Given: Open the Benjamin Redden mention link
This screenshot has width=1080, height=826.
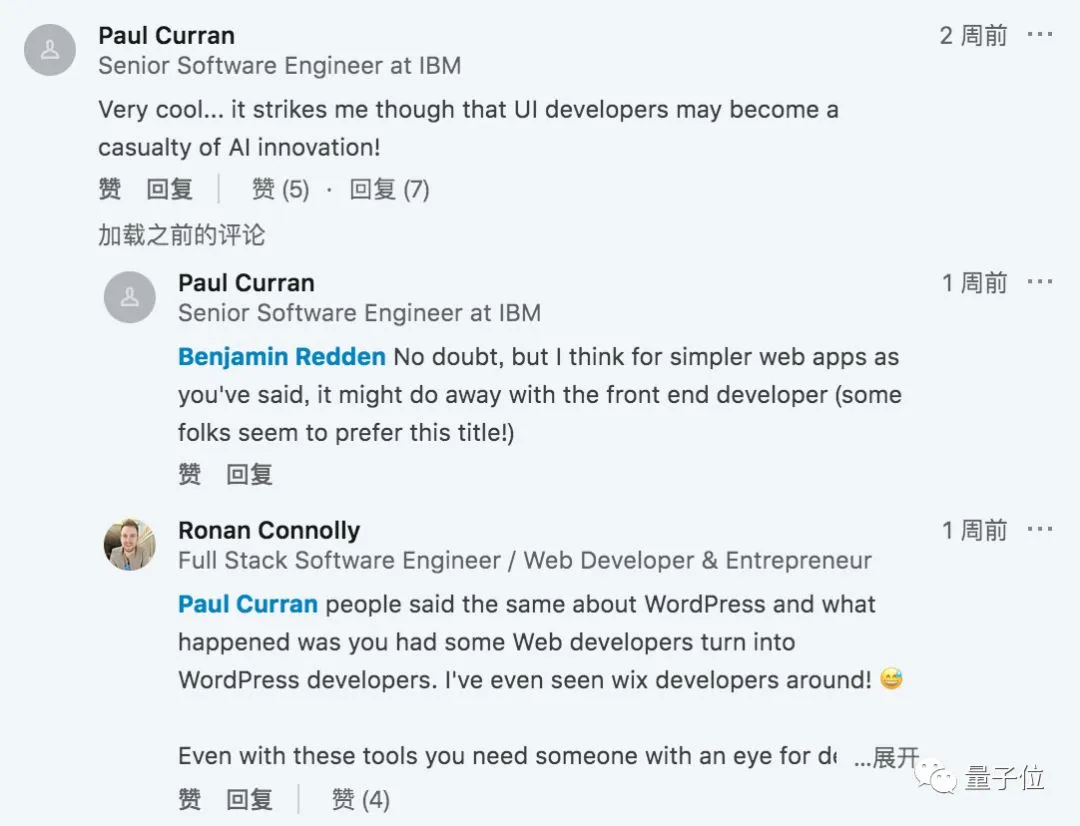Looking at the screenshot, I should click(281, 357).
